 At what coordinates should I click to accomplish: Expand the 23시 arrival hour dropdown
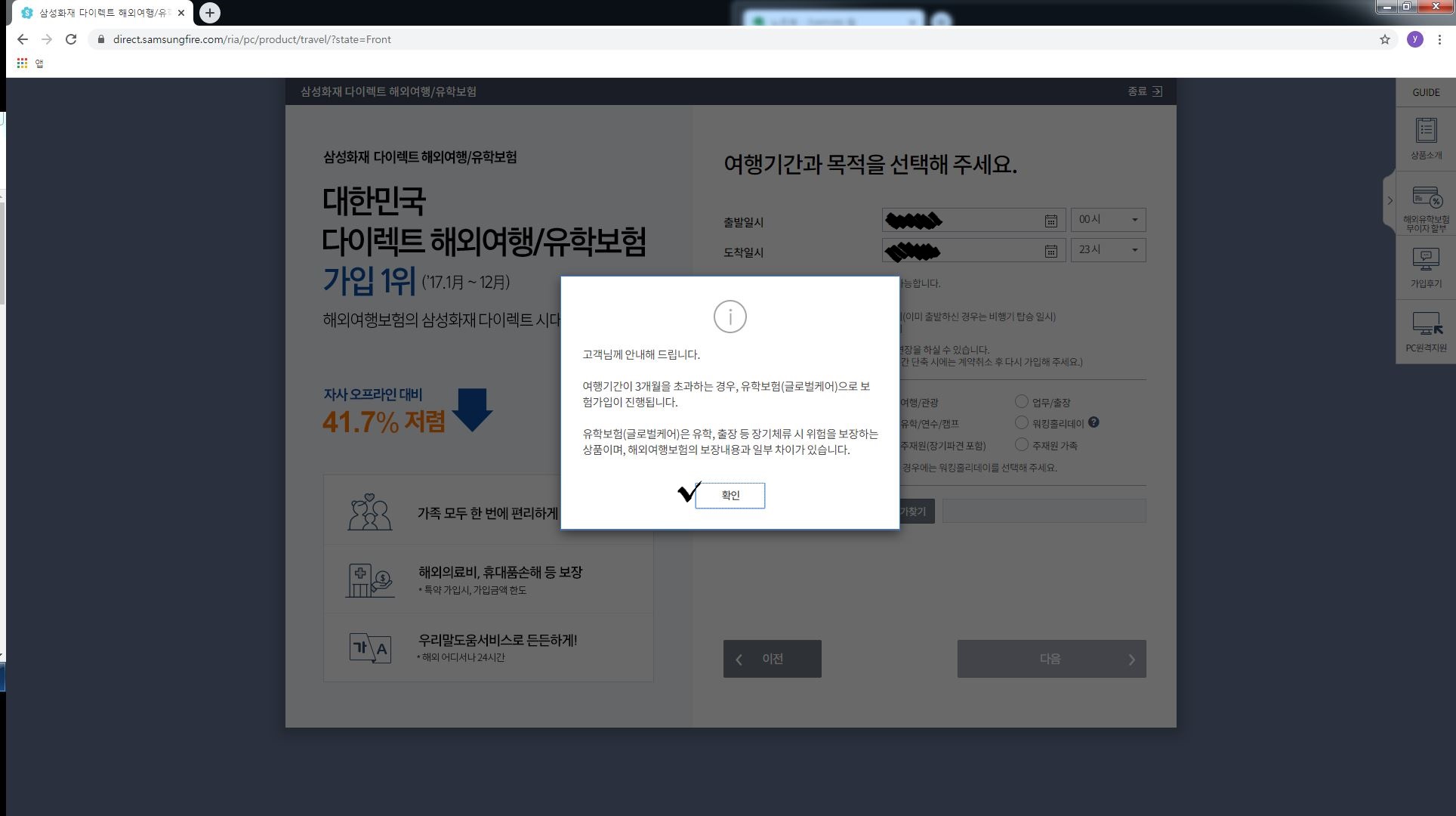coord(1108,250)
